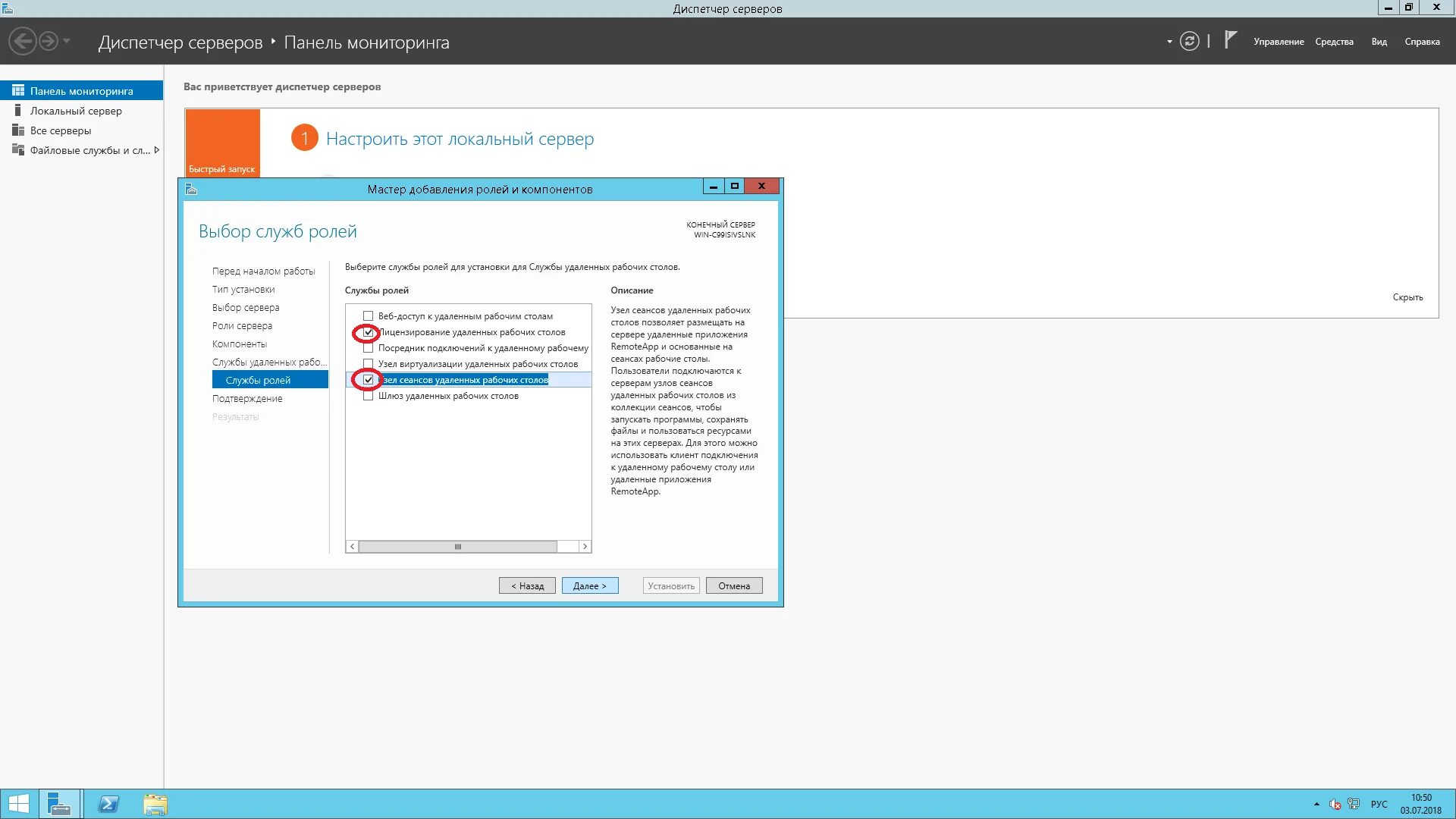Click the back navigation arrow icon
Image resolution: width=1456 pixels, height=819 pixels.
(x=23, y=41)
